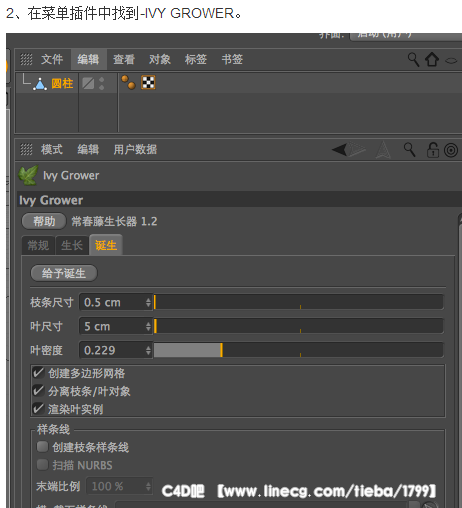The width and height of the screenshot is (462, 508).
Task: Click the 帮助 button
Action: 44,221
